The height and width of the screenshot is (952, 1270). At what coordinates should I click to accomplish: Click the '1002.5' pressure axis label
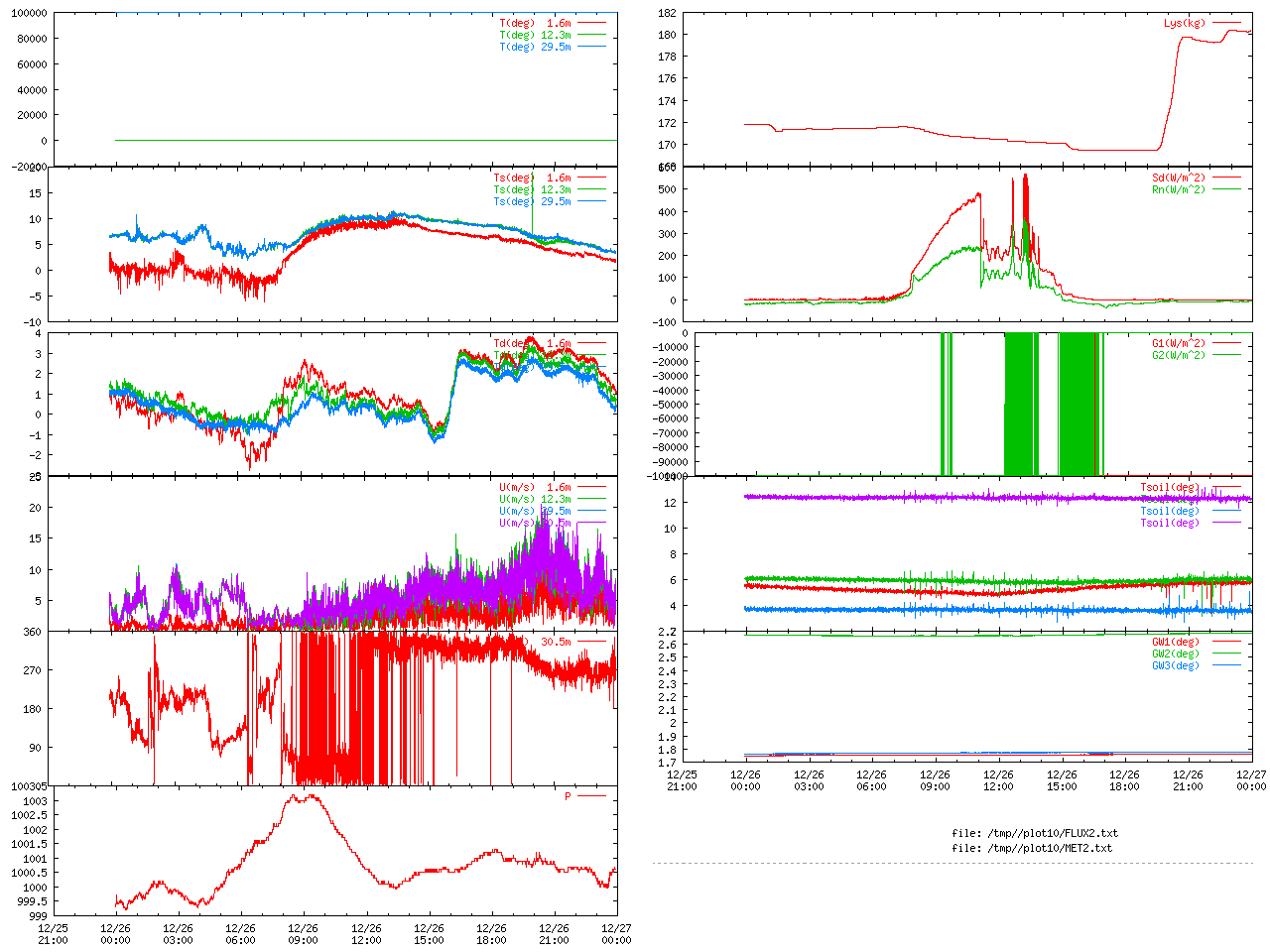click(x=29, y=816)
